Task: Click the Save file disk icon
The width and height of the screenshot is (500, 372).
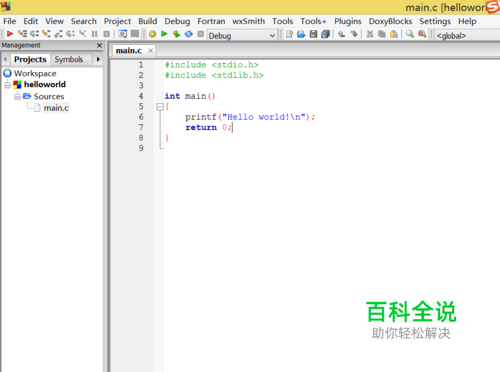Action: 313,34
